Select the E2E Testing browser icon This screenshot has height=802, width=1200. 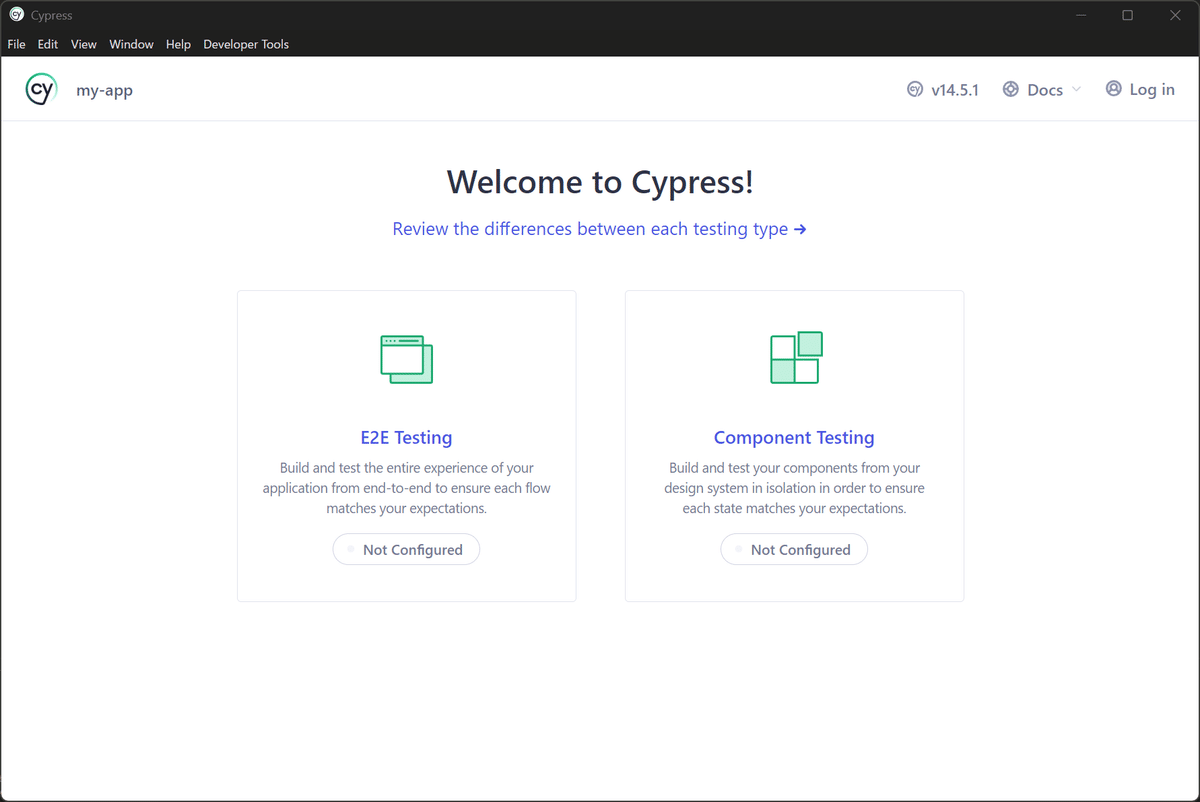(406, 359)
